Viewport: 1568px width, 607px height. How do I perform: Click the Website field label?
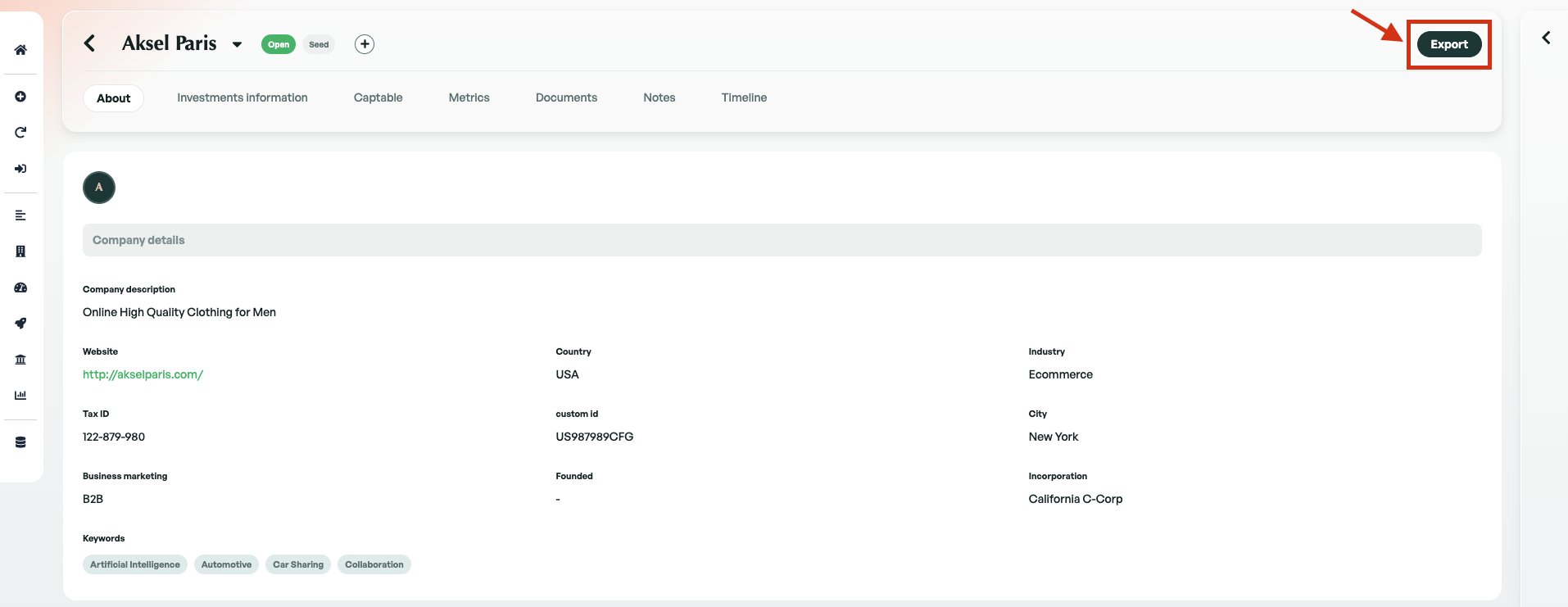(100, 351)
